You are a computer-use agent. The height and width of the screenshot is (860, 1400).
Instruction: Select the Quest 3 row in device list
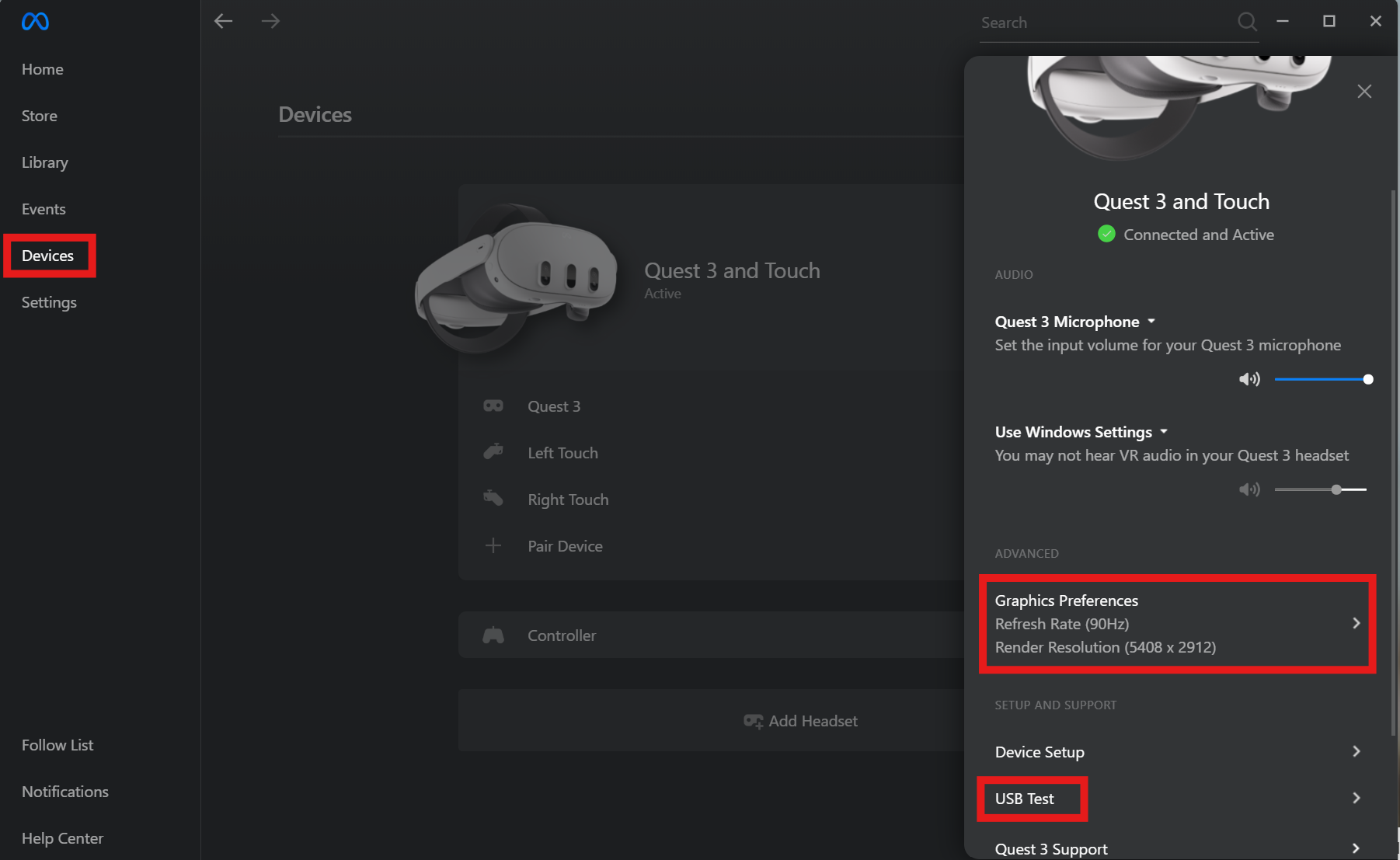pos(711,406)
